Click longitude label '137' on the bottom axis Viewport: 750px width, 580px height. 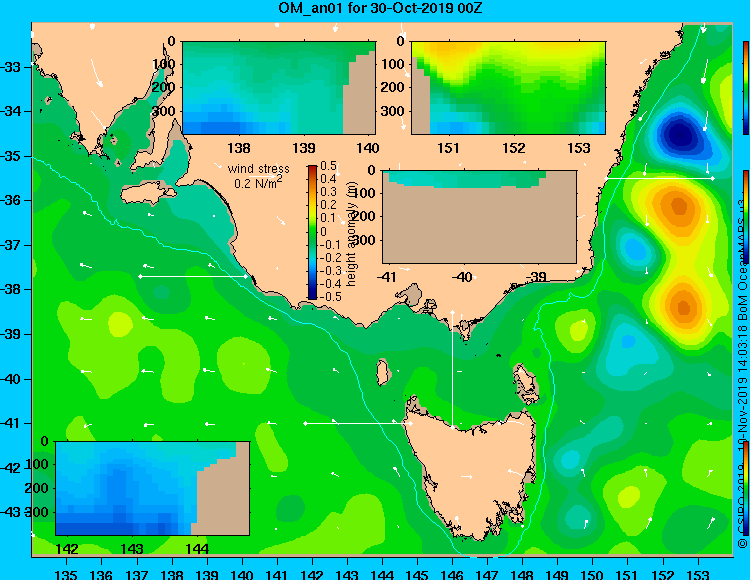[136, 574]
